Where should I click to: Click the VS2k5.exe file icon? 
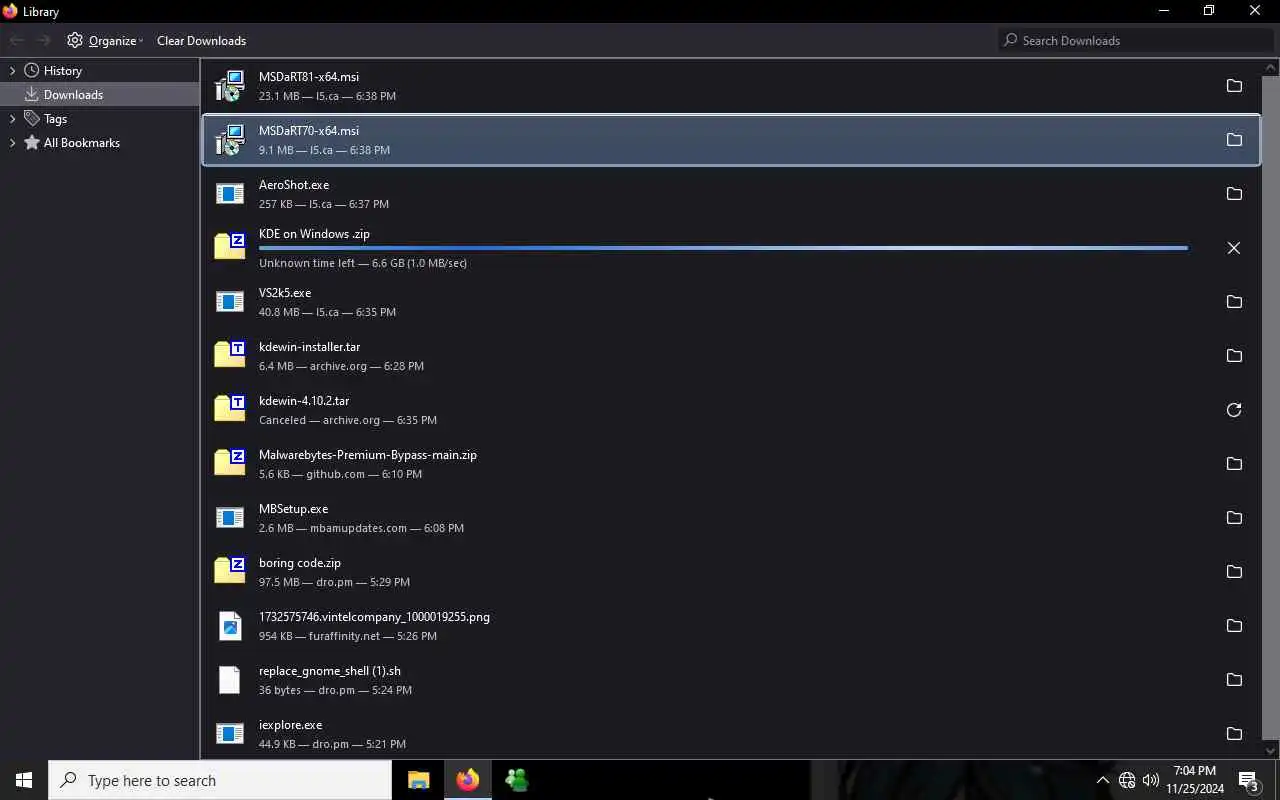[230, 302]
